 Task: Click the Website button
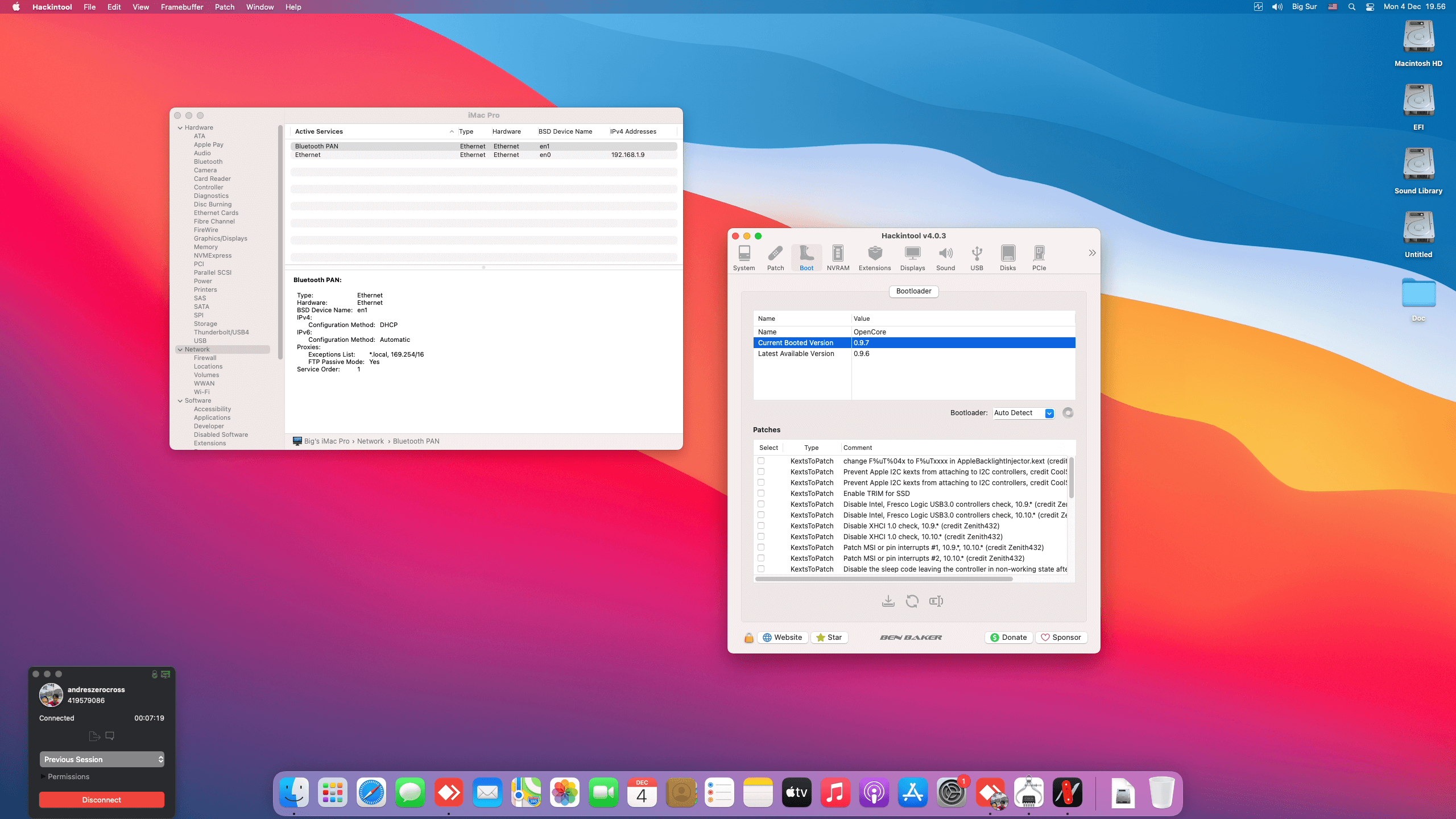(783, 638)
